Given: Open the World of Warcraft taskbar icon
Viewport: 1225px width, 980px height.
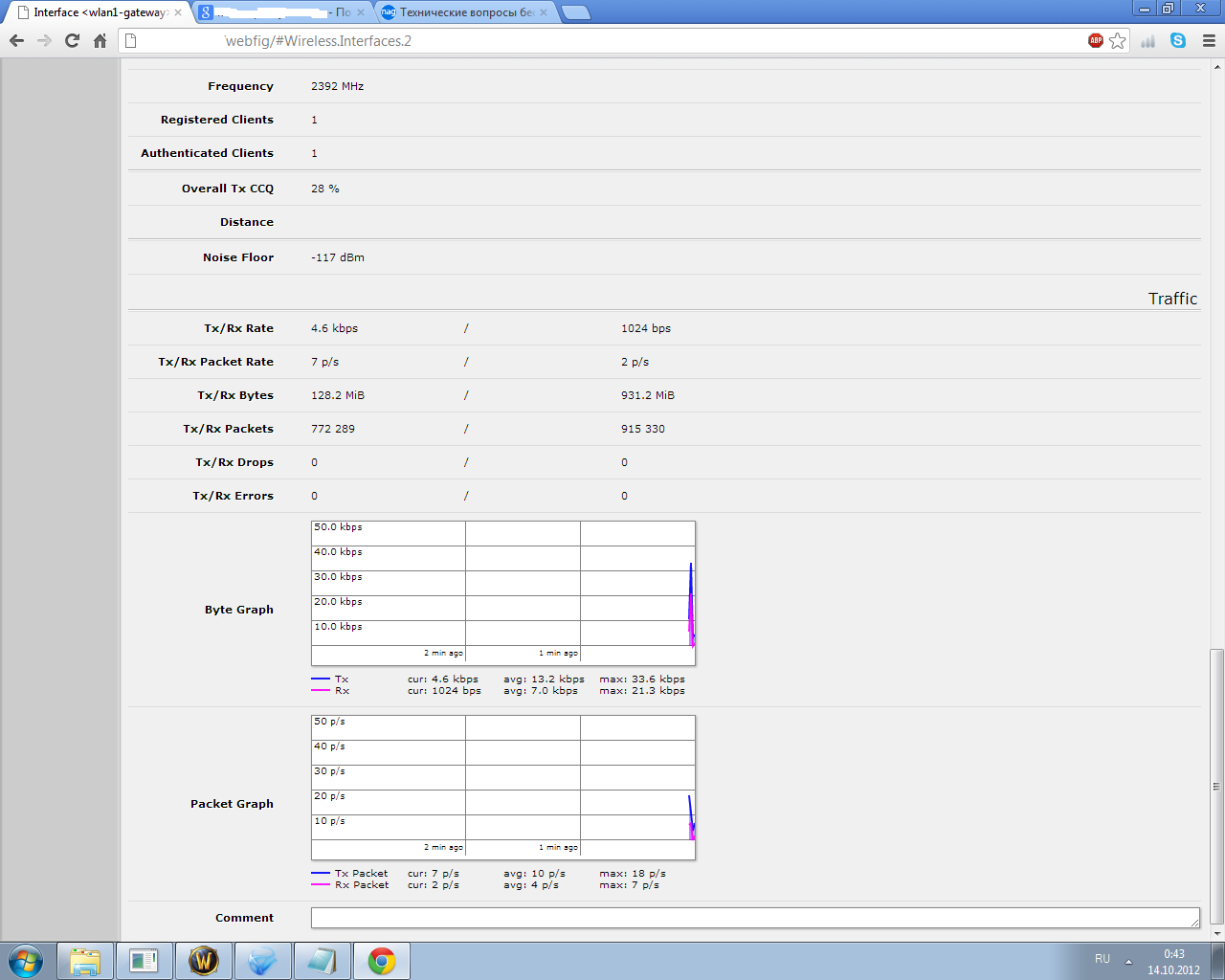Looking at the screenshot, I should pyautogui.click(x=204, y=960).
